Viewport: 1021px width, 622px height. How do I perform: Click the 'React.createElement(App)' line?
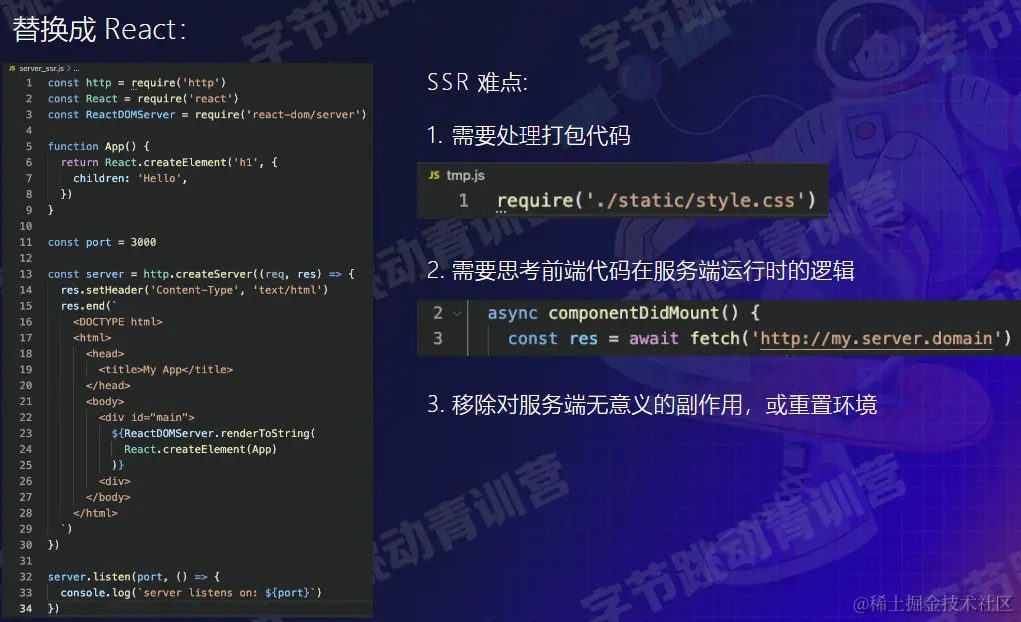click(x=201, y=449)
